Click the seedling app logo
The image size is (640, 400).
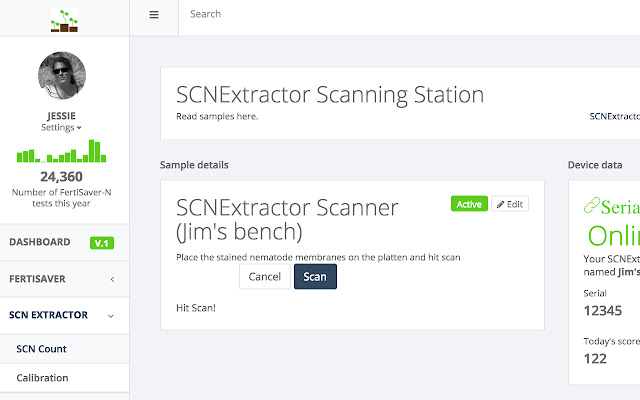(64, 20)
